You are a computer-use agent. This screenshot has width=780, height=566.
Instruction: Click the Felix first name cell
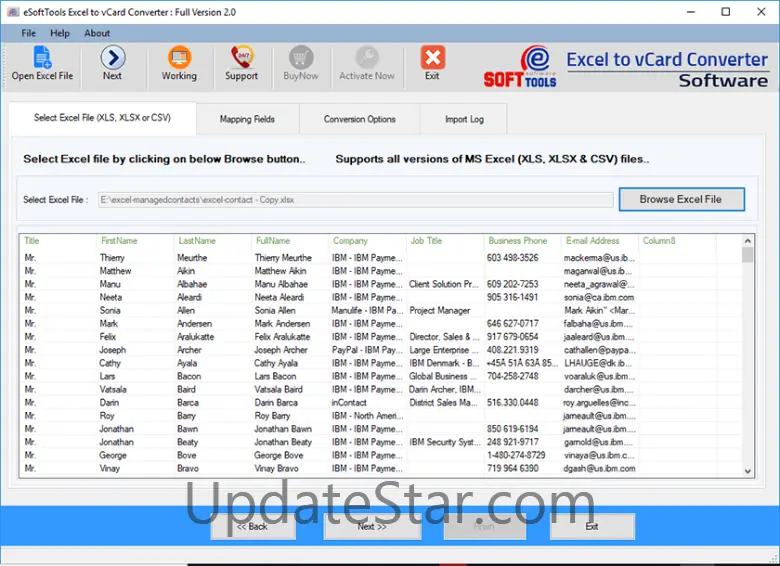108,337
